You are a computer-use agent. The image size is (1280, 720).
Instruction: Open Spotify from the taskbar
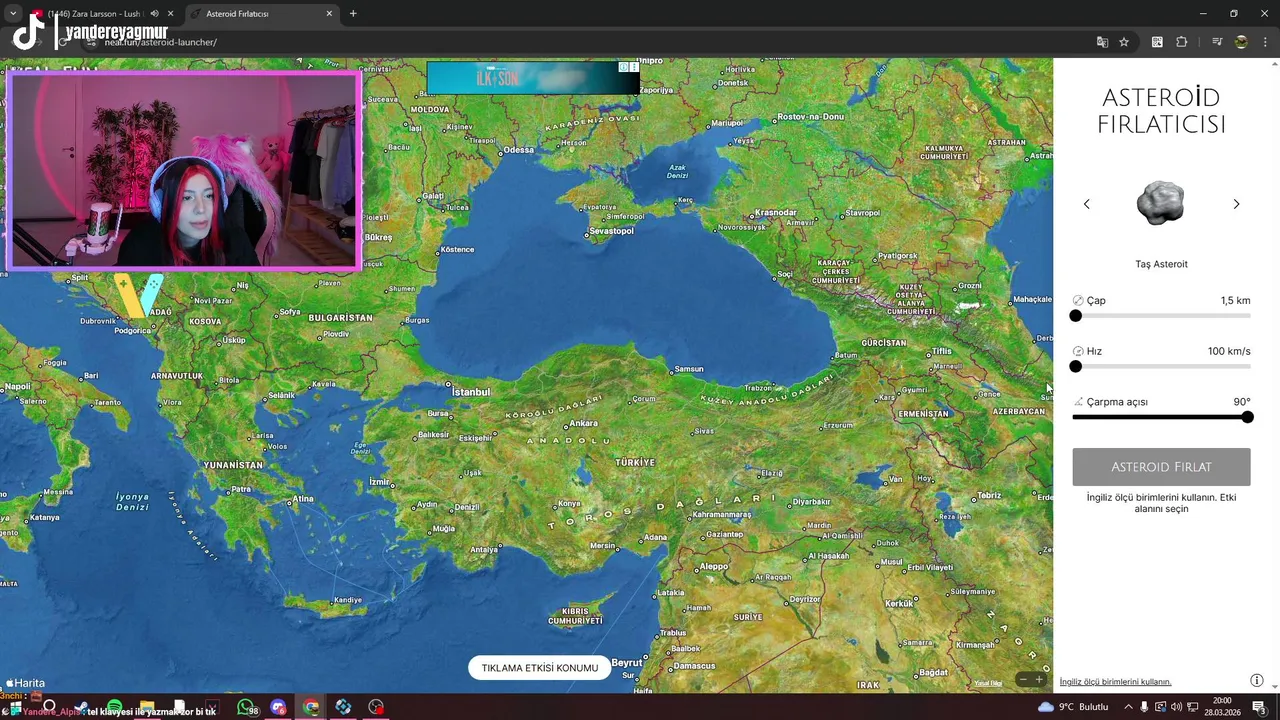[x=114, y=707]
